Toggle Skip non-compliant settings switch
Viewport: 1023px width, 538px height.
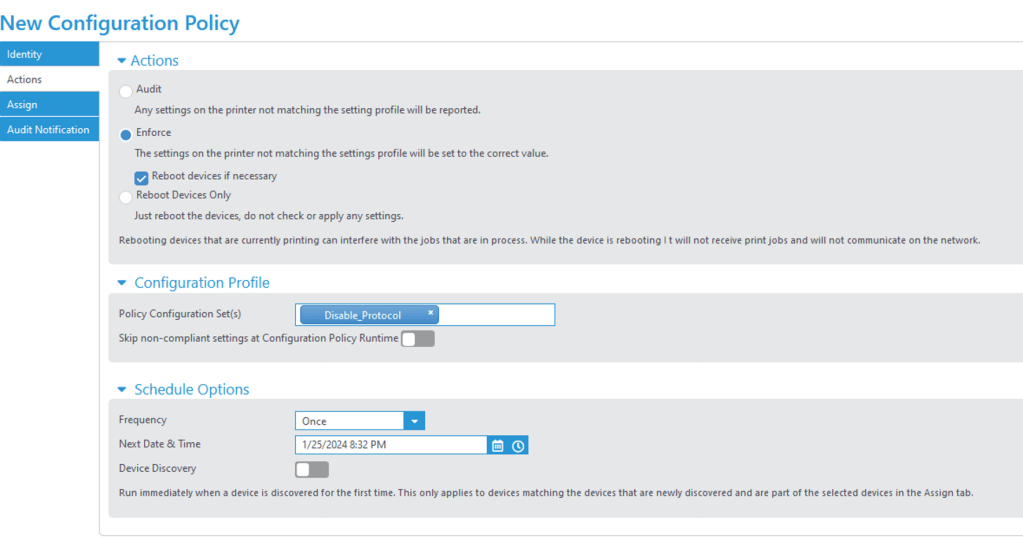[418, 339]
